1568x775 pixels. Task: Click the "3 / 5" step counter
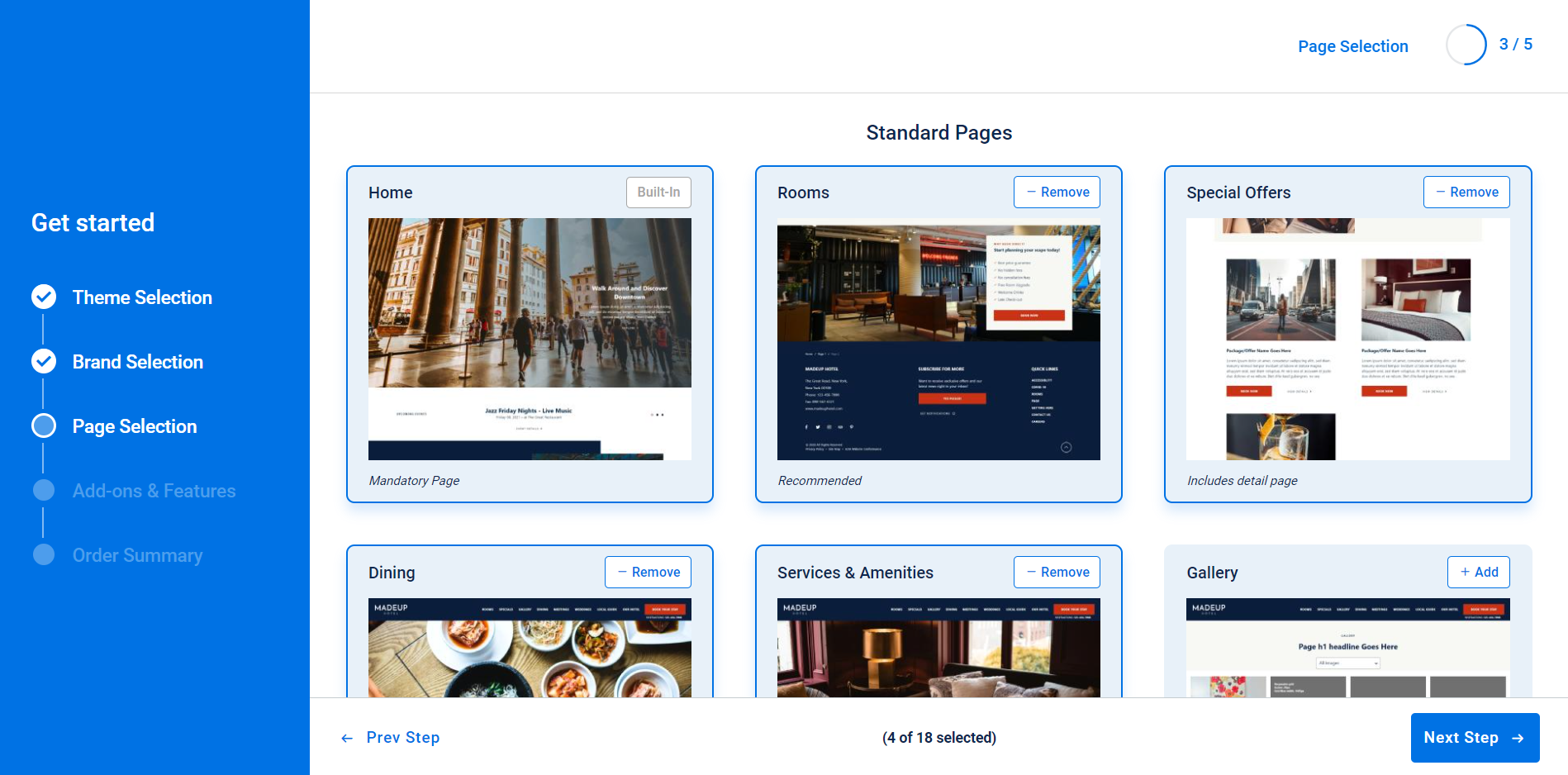click(1516, 44)
